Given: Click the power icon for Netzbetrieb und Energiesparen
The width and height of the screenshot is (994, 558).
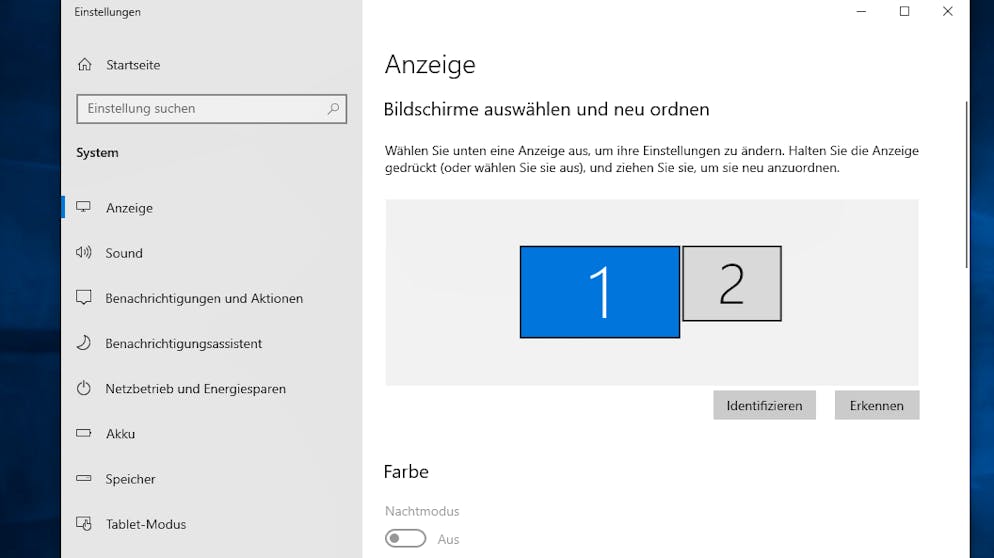Looking at the screenshot, I should point(84,388).
